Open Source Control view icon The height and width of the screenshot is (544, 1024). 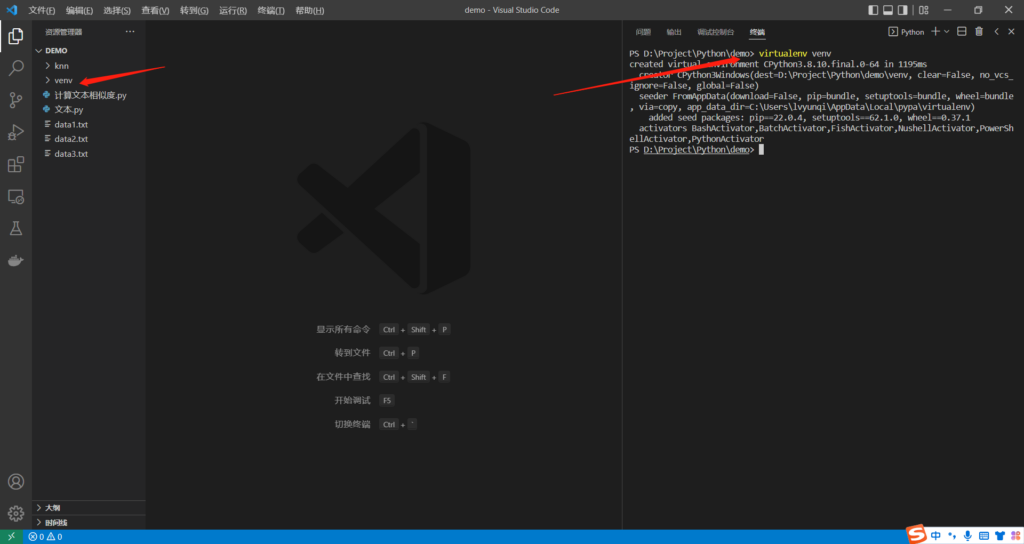click(16, 100)
